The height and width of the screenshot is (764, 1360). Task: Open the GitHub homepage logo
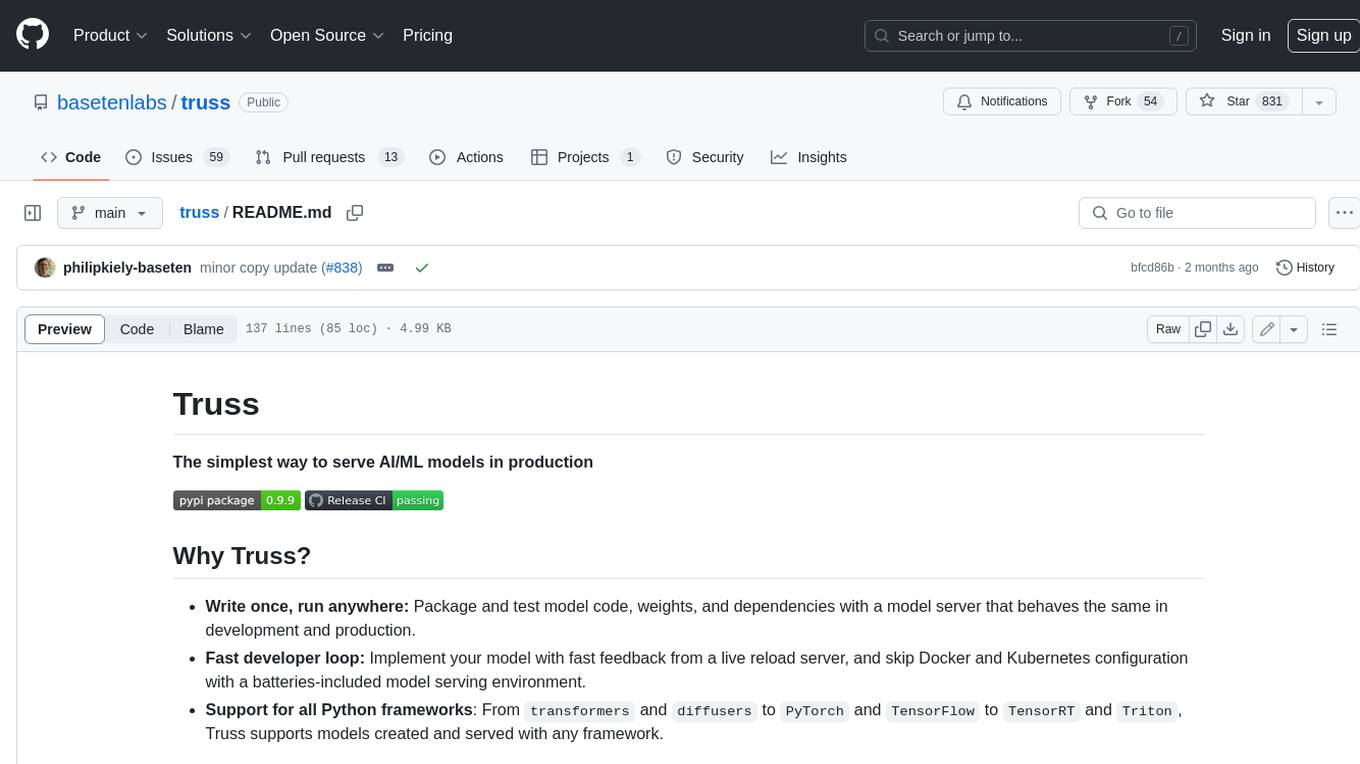point(32,35)
